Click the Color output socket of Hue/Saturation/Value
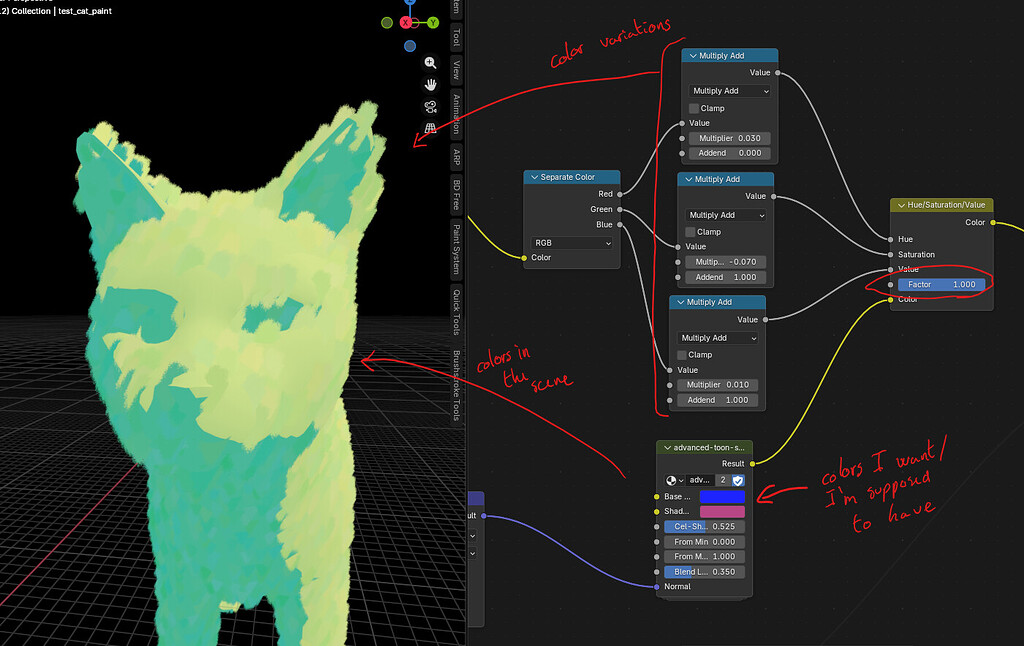The width and height of the screenshot is (1024, 646). click(993, 223)
